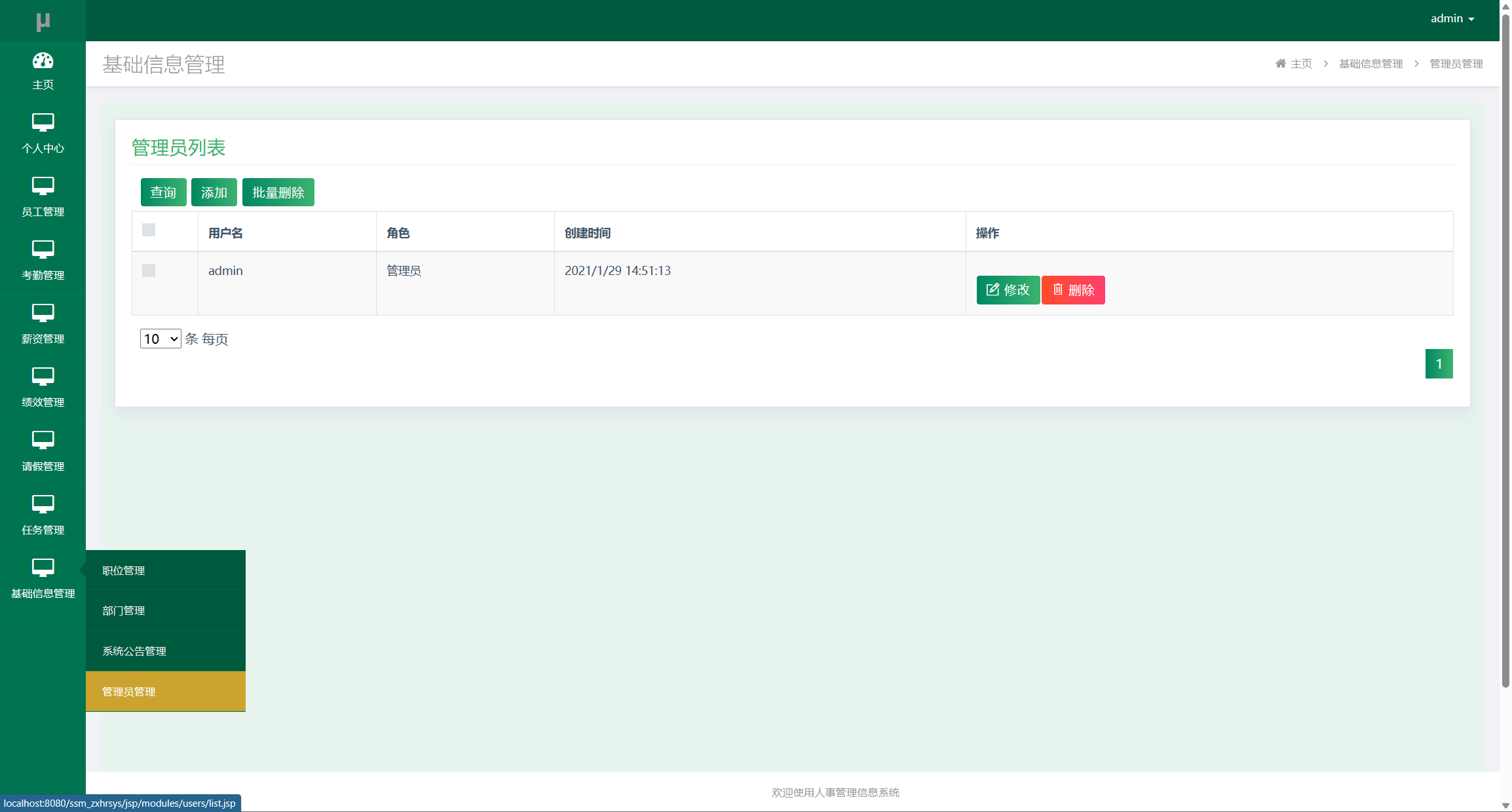The height and width of the screenshot is (812, 1512).
Task: Click the 请假管理 sidebar icon
Action: click(43, 440)
